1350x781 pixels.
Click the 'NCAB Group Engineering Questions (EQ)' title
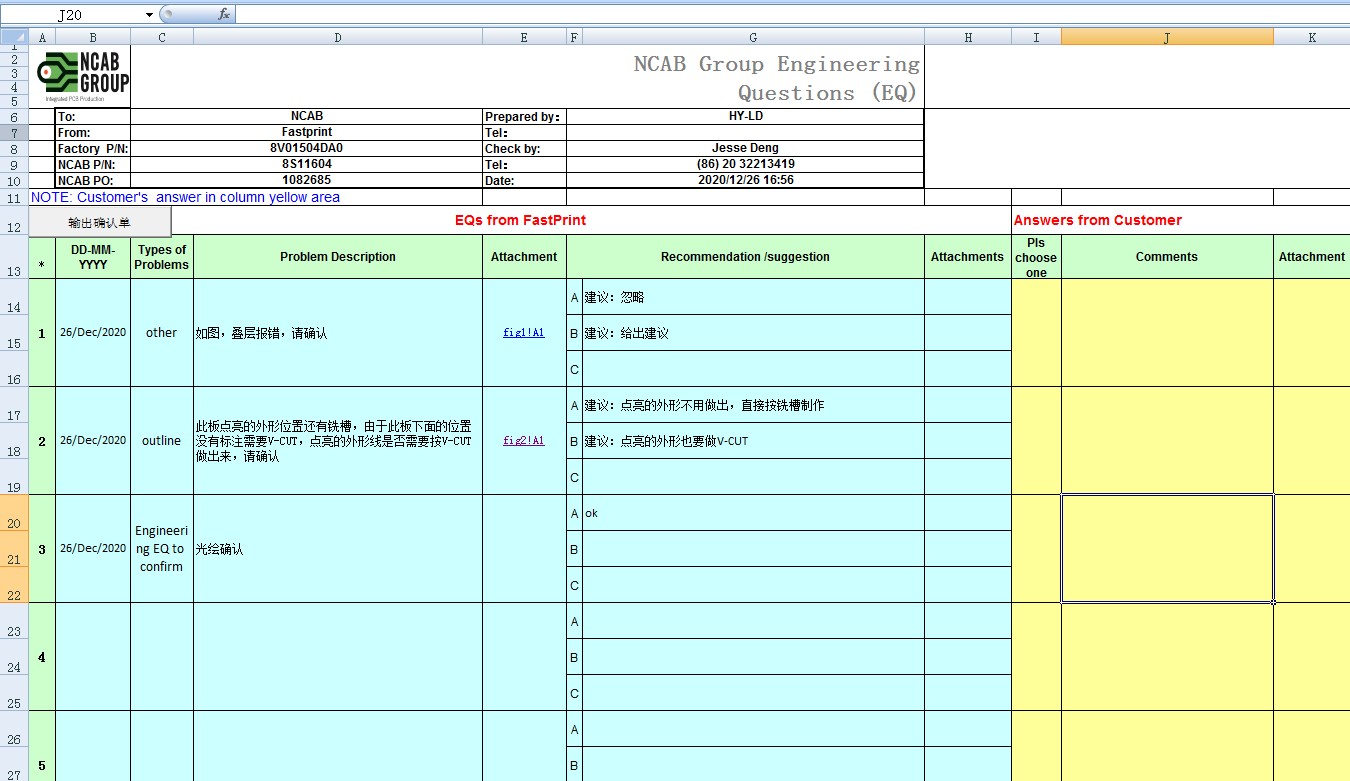776,78
